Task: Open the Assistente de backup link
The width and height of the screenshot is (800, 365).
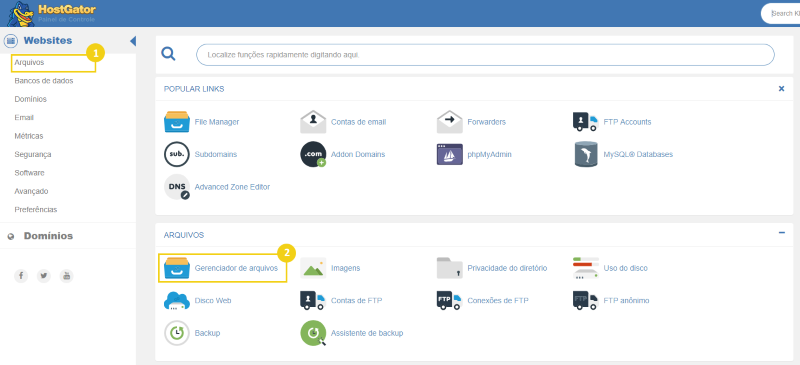Action: click(367, 333)
